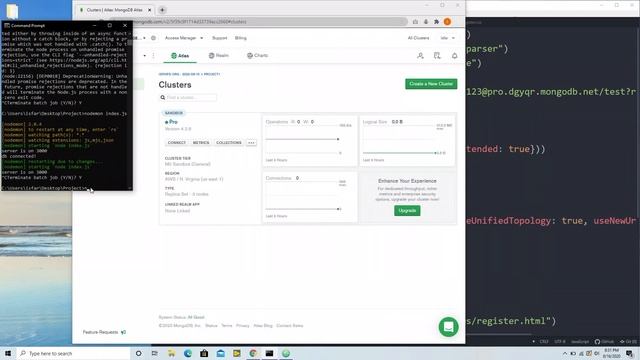640x360 pixels.
Task: Click the JavaScript language mode in editor status bar
Action: [580, 341]
